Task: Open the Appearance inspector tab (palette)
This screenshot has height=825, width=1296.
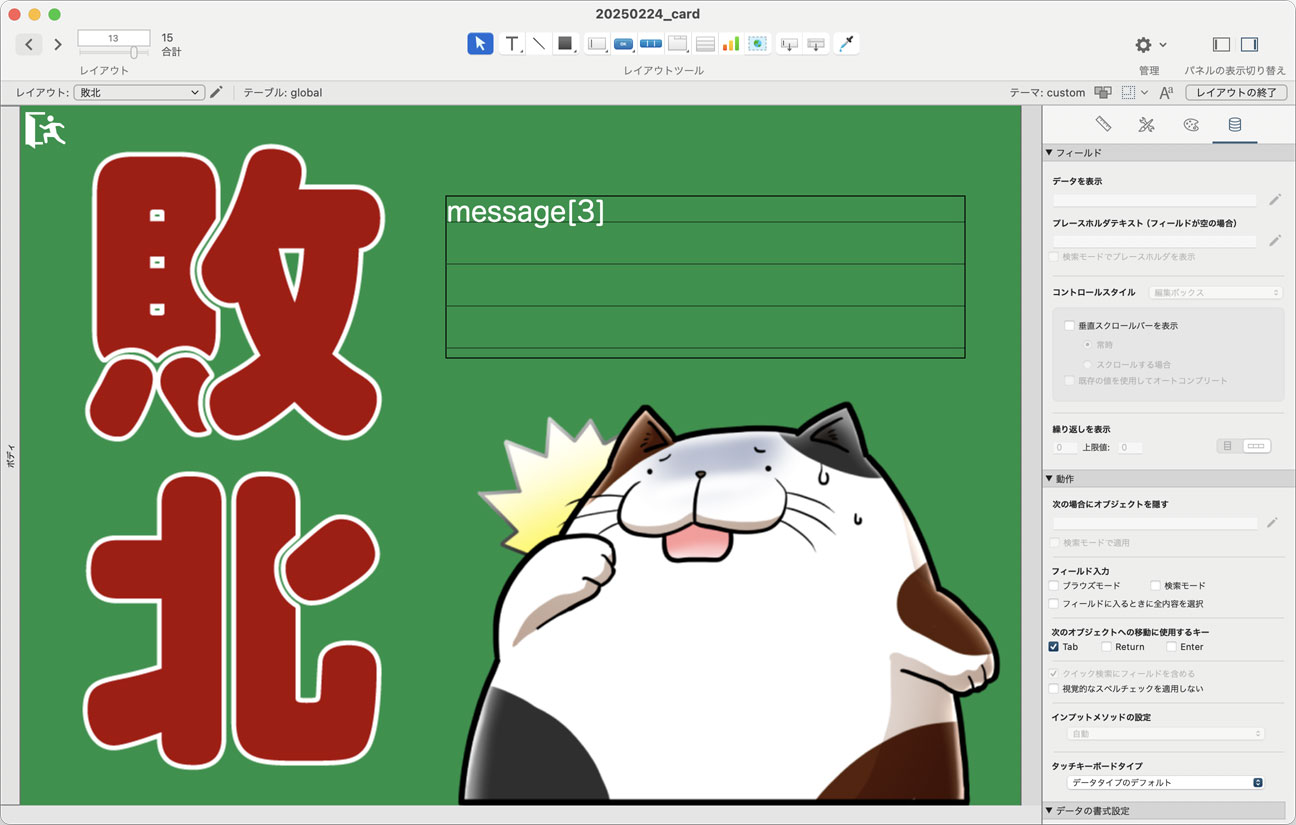Action: [x=1190, y=124]
